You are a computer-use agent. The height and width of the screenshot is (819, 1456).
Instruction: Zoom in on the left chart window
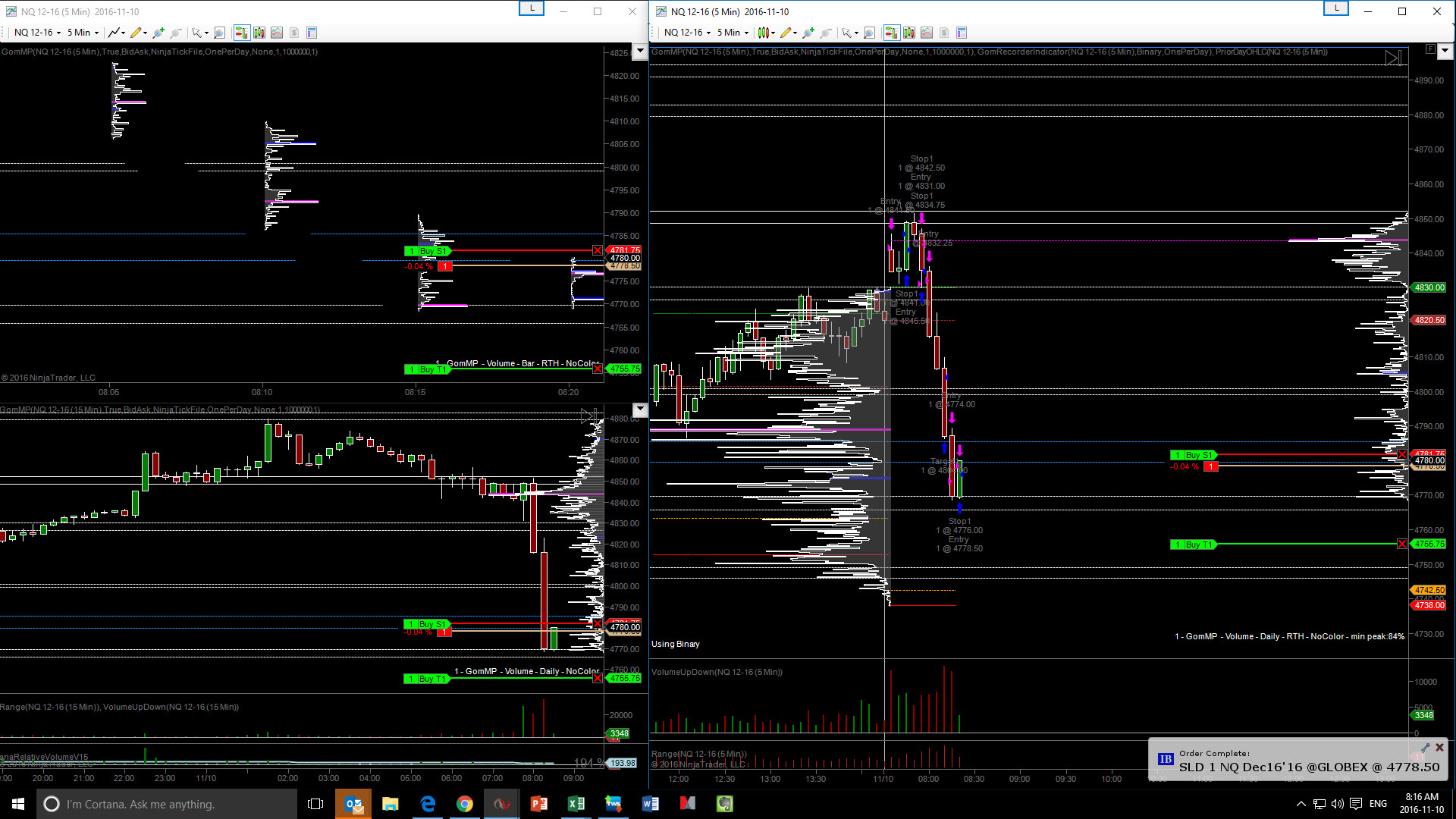pyautogui.click(x=158, y=33)
